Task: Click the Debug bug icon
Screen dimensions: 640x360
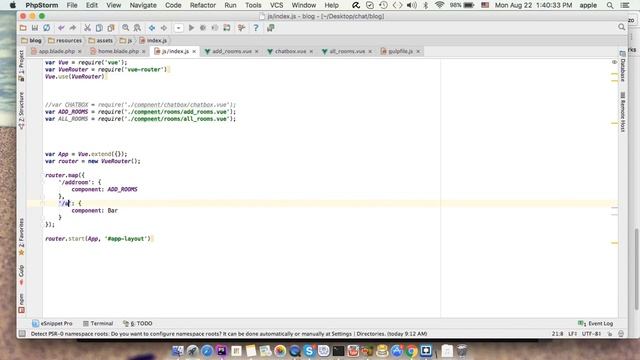Action: coord(203,28)
